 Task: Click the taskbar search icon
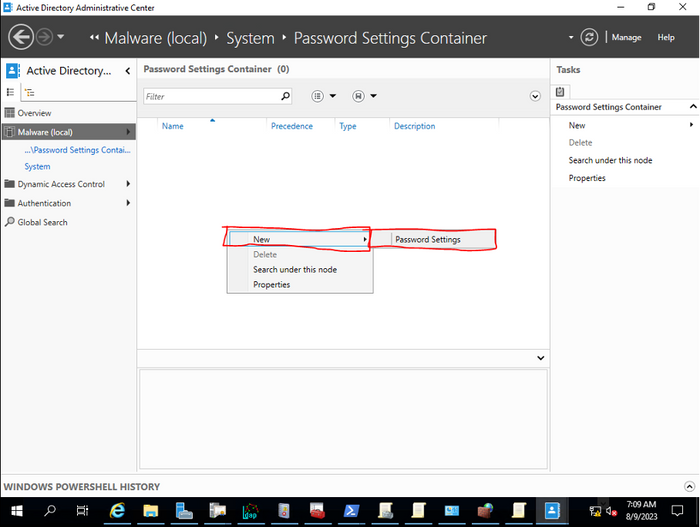point(50,510)
